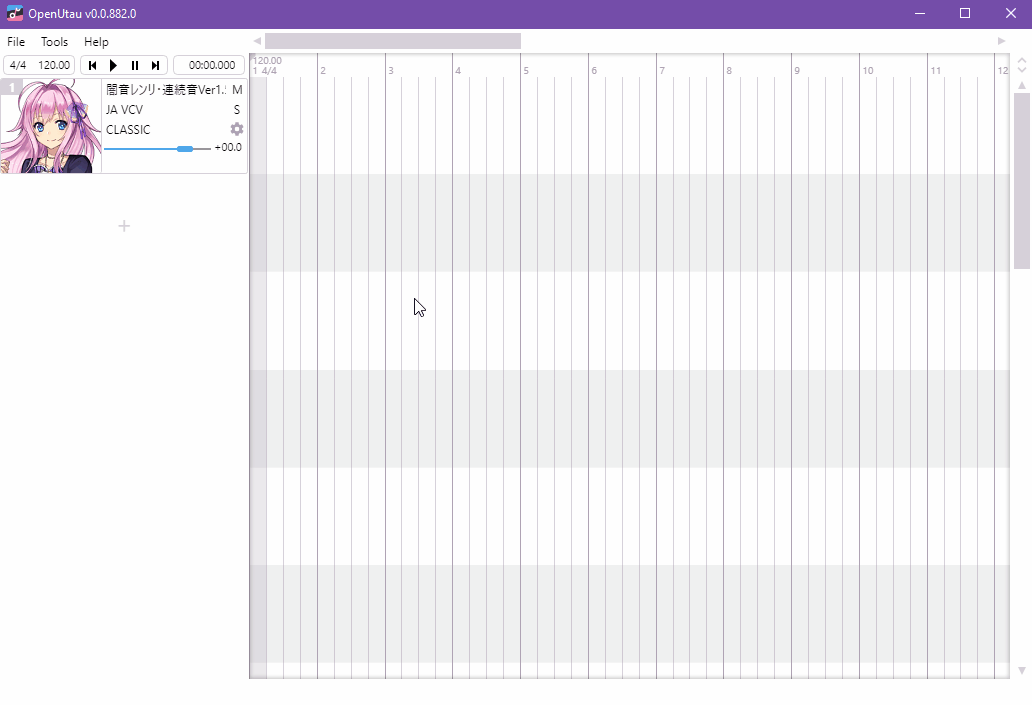Image resolution: width=1032 pixels, height=705 pixels.
Task: Click the horizontal scrollbar thumb
Action: tap(393, 41)
